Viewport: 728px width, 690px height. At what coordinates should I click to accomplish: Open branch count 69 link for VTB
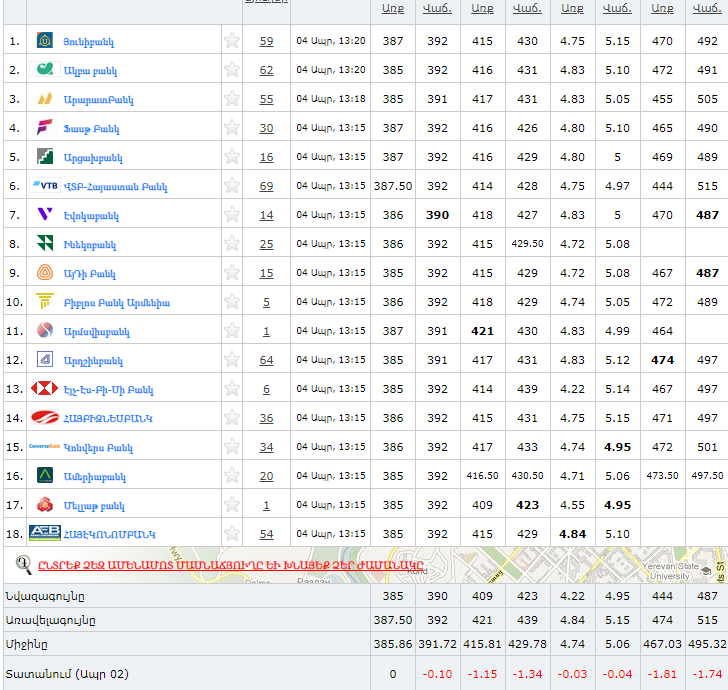point(266,186)
